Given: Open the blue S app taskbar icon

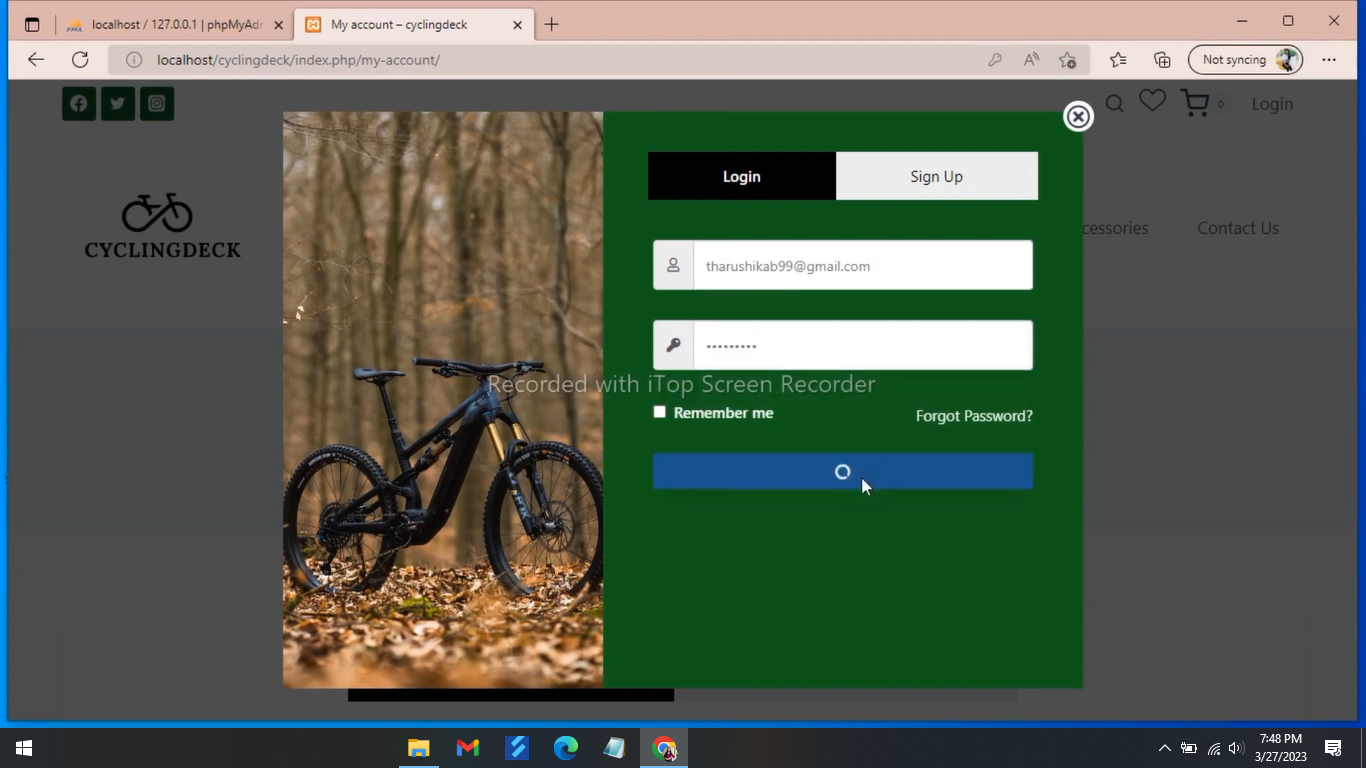Looking at the screenshot, I should pyautogui.click(x=517, y=748).
